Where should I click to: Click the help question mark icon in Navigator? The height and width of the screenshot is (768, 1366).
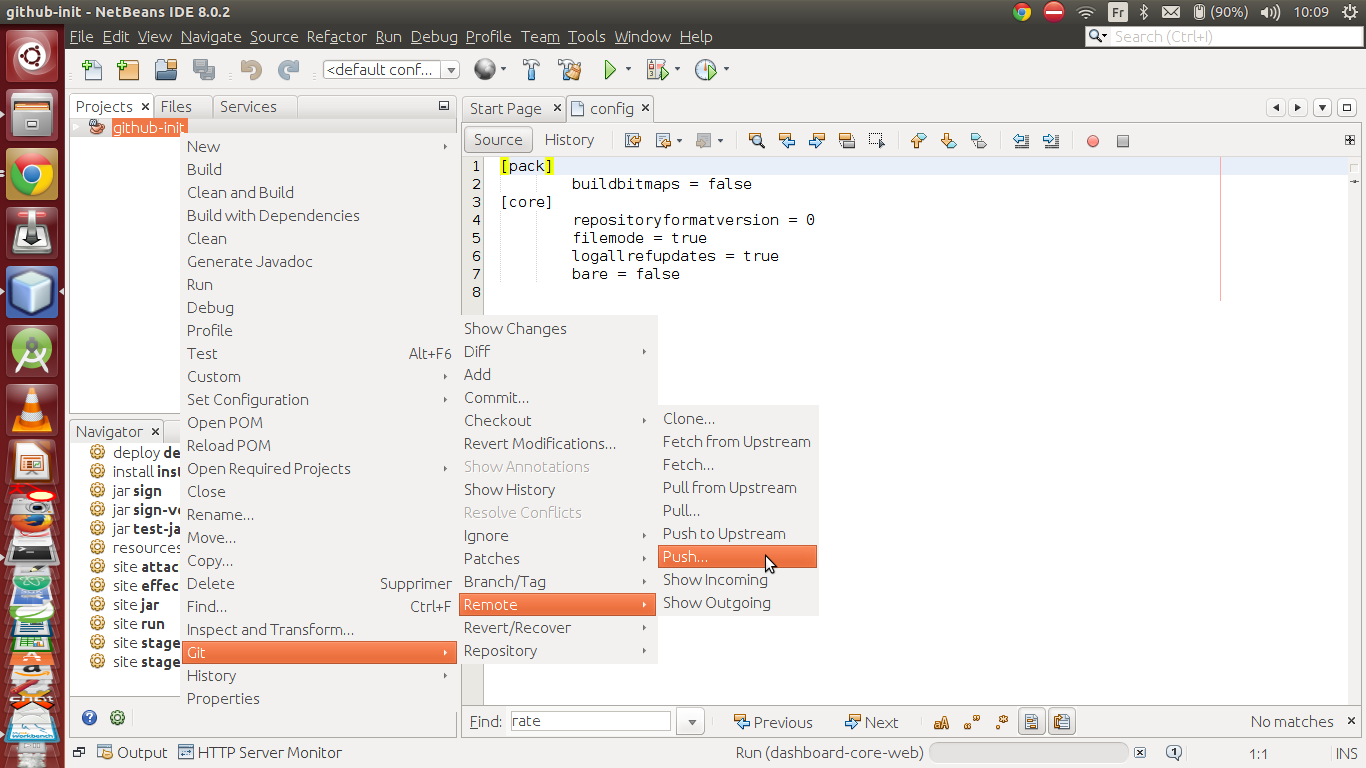[90, 717]
